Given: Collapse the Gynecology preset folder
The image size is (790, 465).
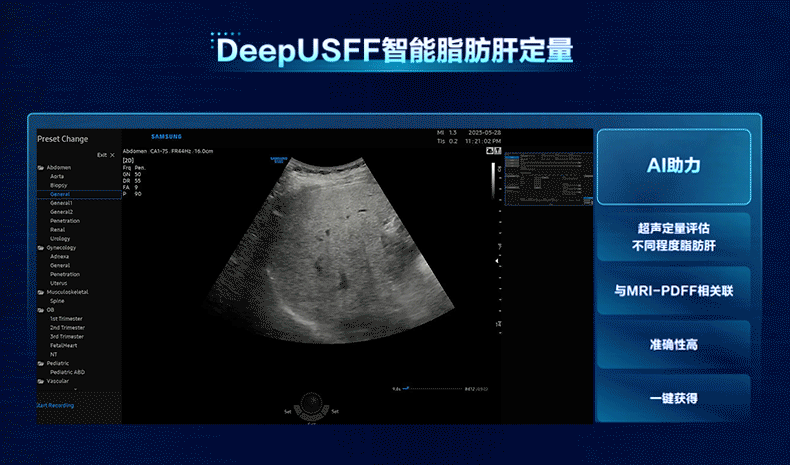Looking at the screenshot, I should (41, 248).
